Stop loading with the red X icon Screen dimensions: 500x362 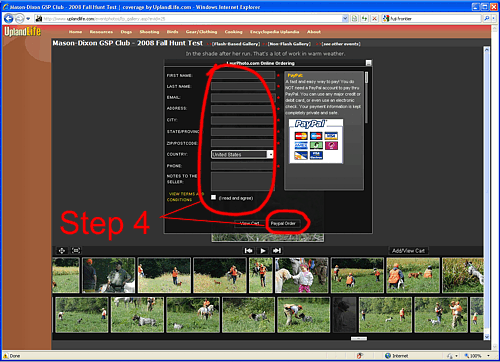(x=374, y=19)
